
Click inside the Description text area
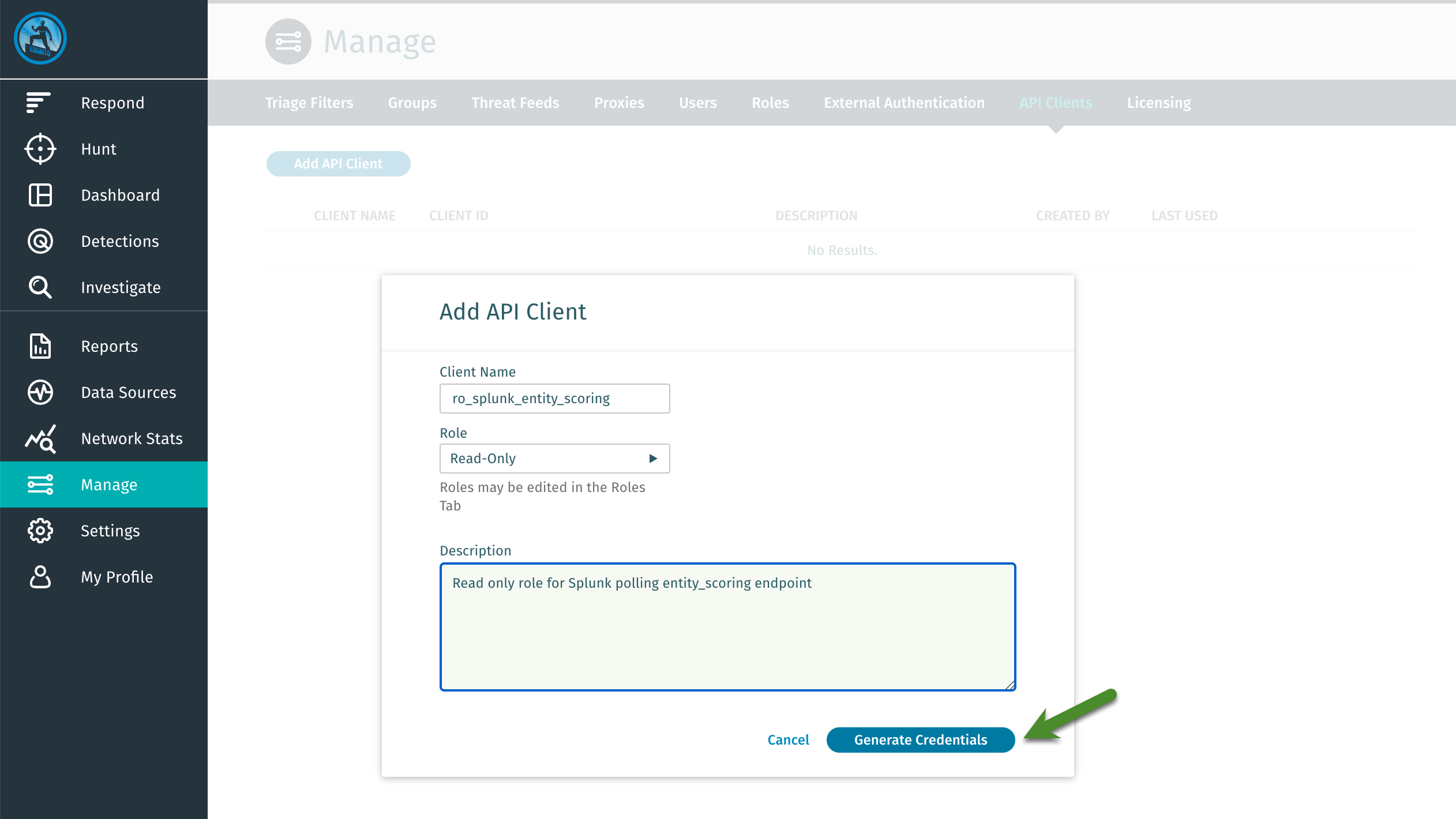point(727,626)
